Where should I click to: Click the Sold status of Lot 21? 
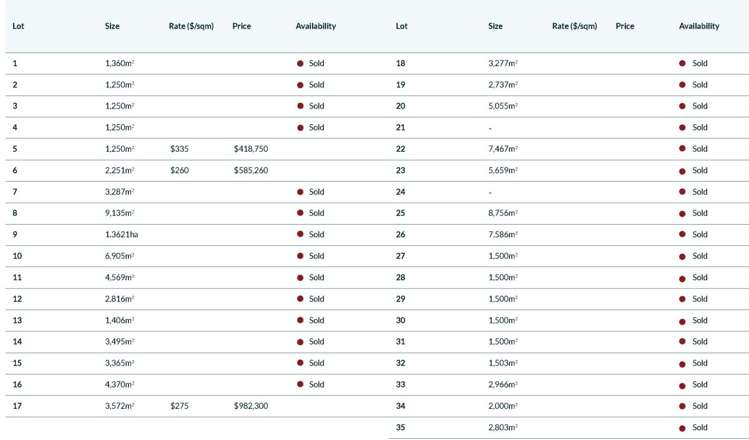[694, 128]
